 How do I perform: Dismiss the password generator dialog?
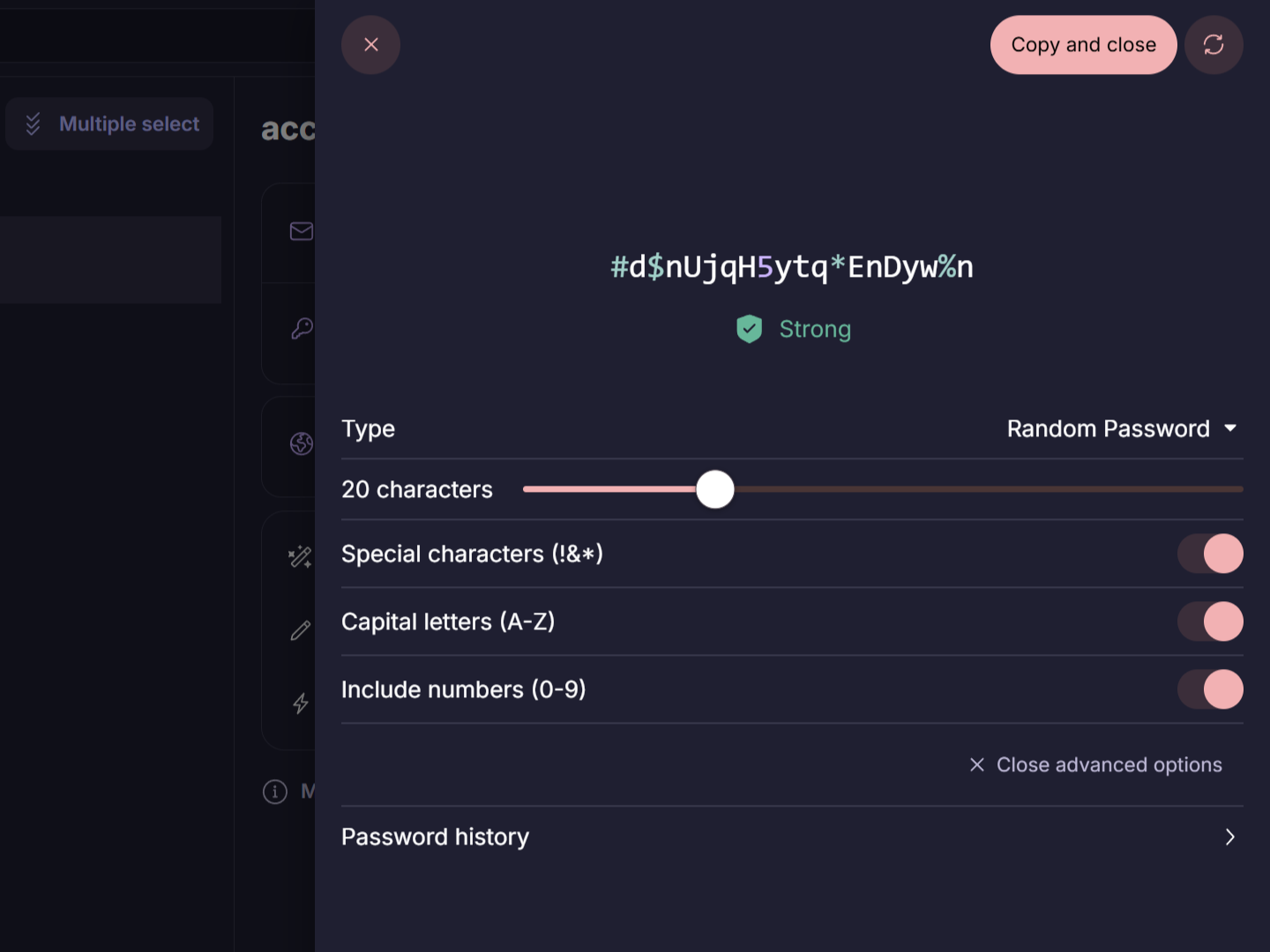[x=370, y=44]
